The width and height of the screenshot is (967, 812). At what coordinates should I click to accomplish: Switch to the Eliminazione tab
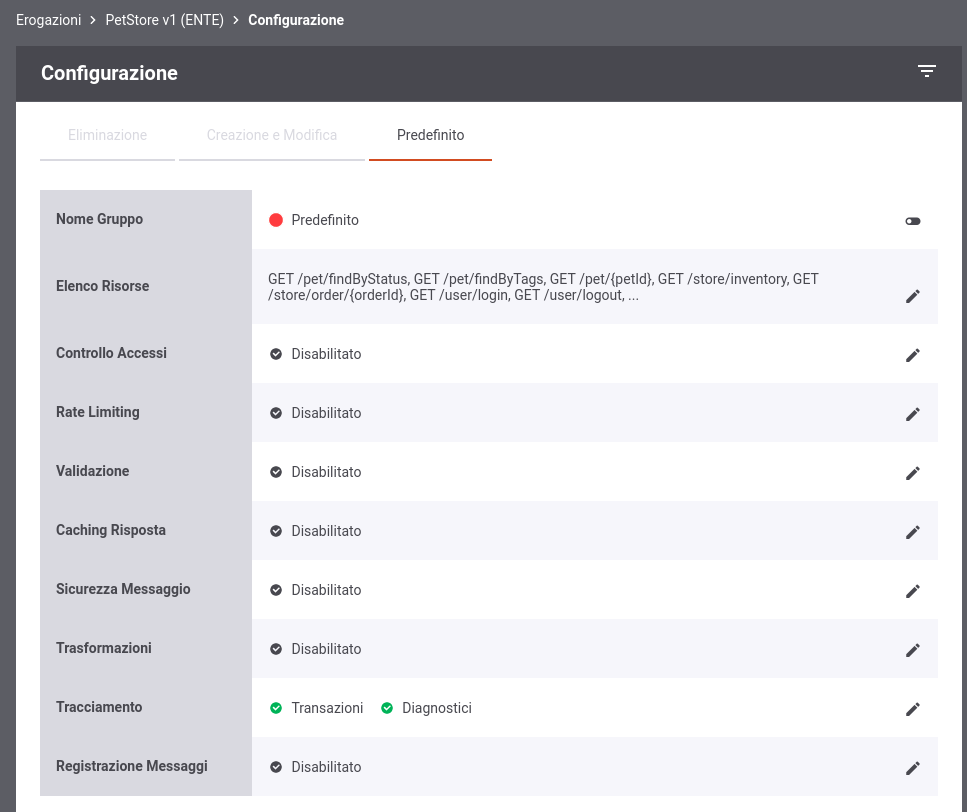click(x=107, y=135)
